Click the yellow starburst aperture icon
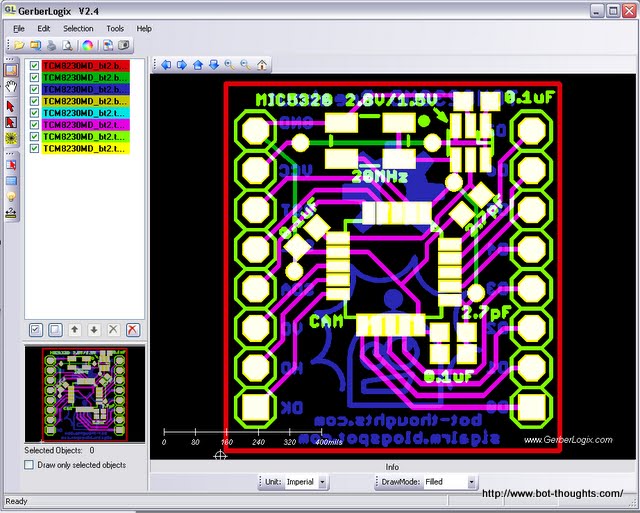The image size is (640, 513). click(11, 138)
